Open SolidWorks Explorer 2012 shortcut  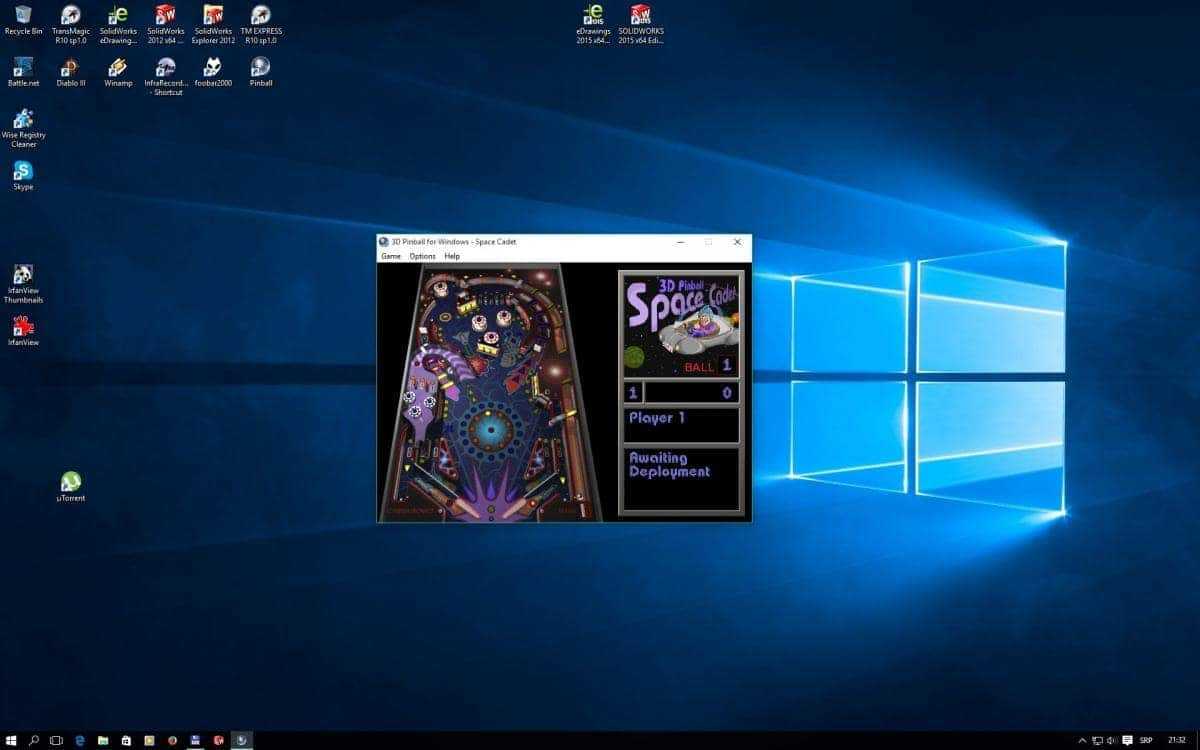[x=214, y=25]
